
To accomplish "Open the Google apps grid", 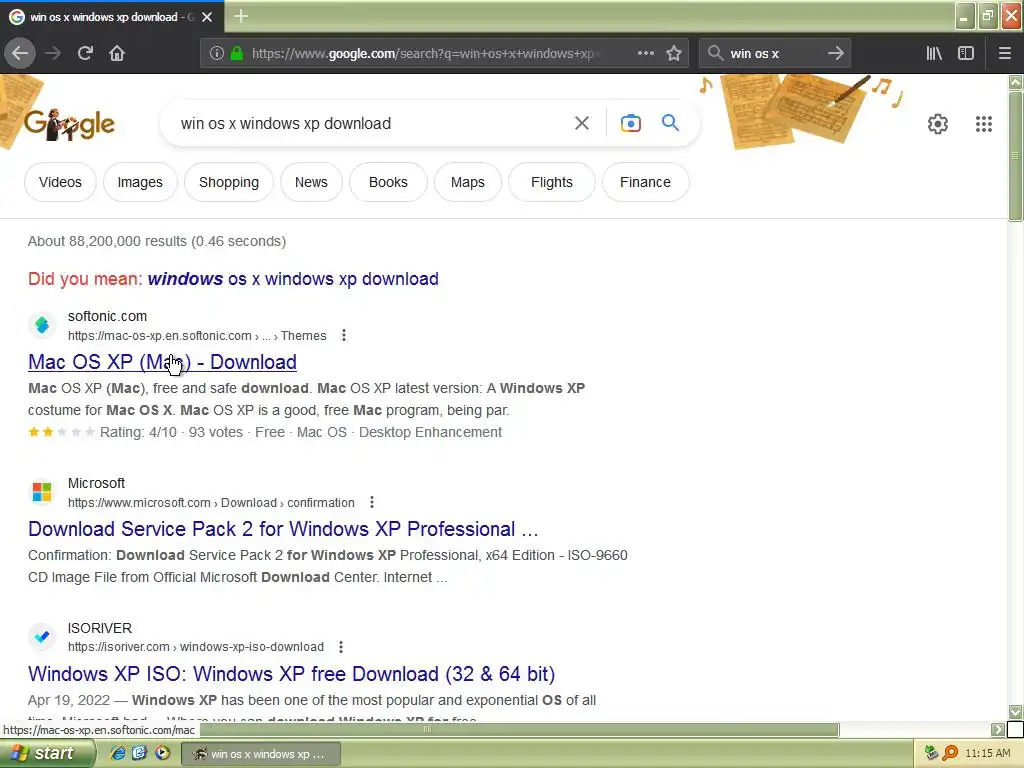I will (x=984, y=123).
